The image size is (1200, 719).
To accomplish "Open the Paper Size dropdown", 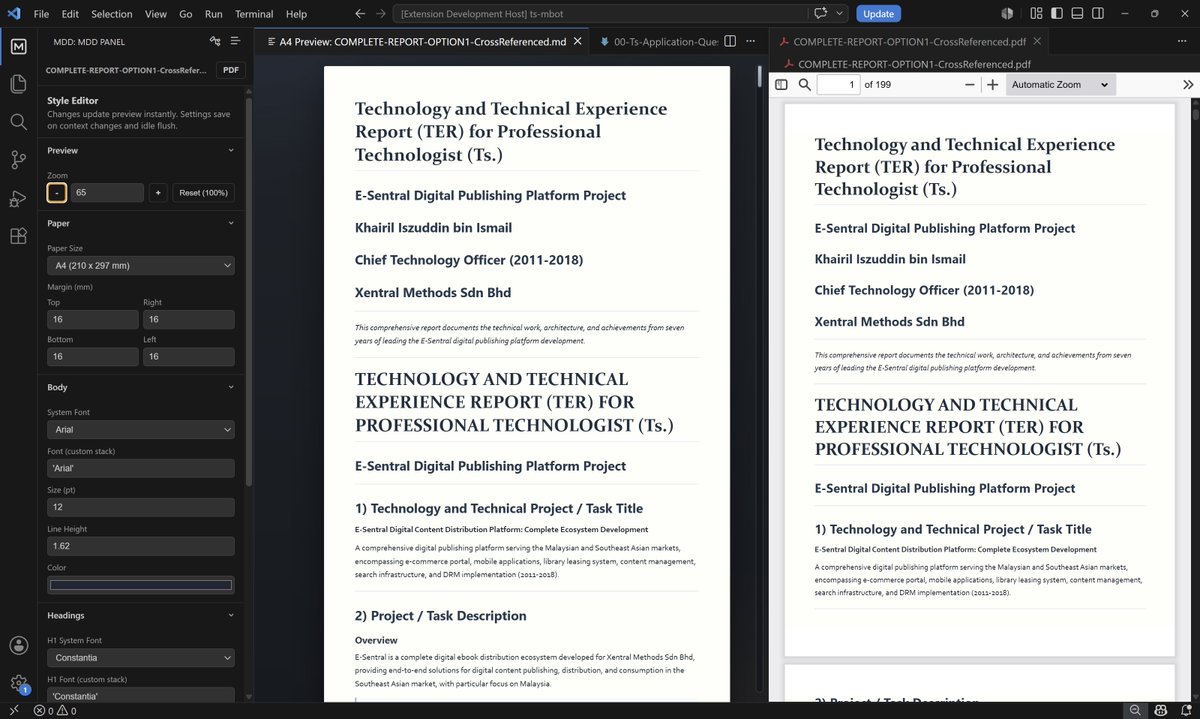I will pyautogui.click(x=141, y=266).
